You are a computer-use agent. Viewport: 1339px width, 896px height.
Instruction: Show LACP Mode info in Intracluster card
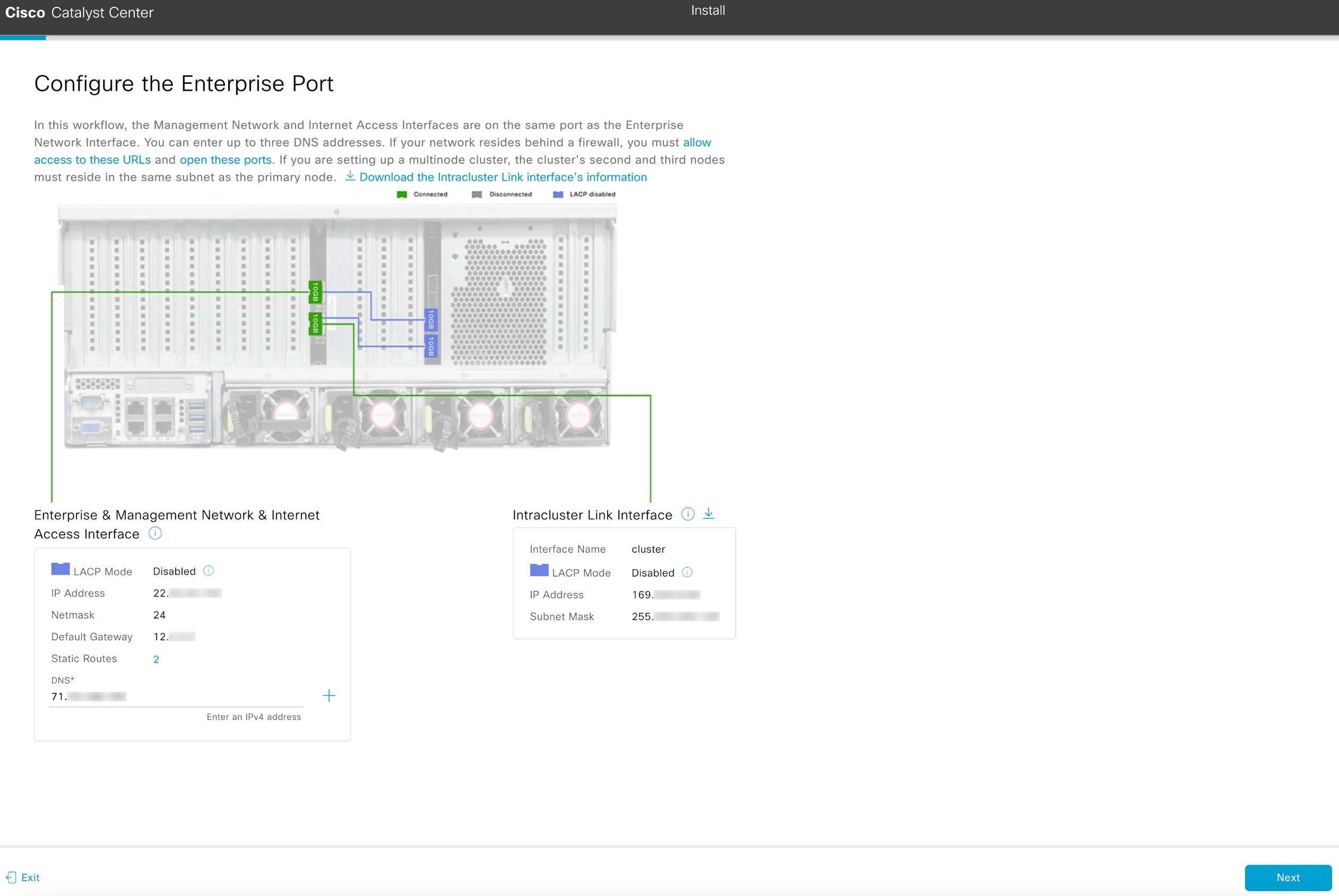[x=687, y=572]
